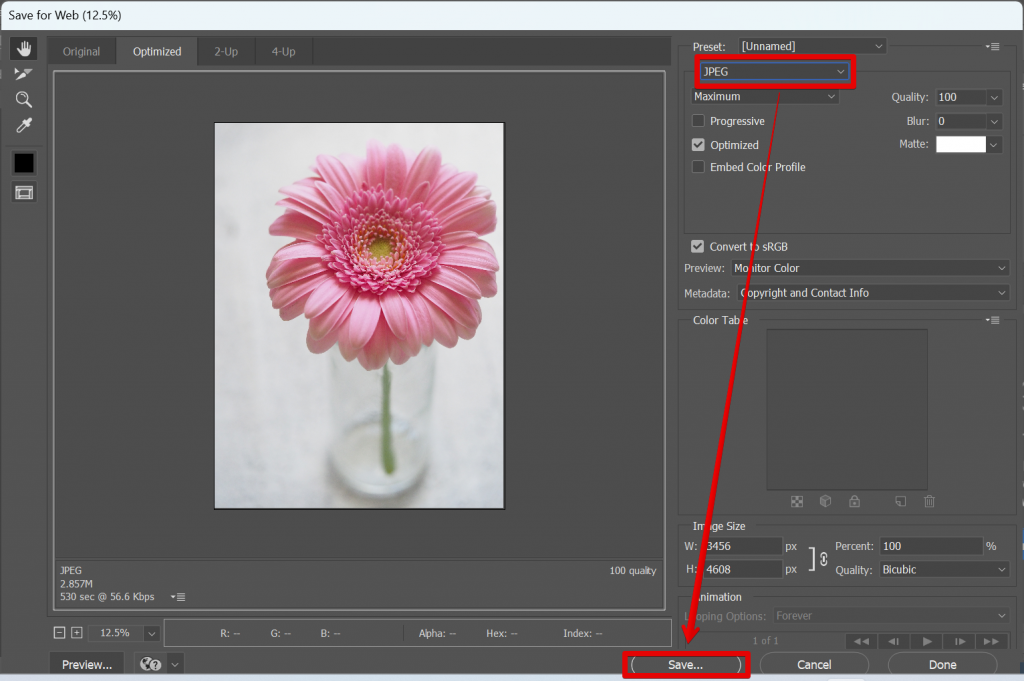Enable the Progressive checkbox
The width and height of the screenshot is (1024, 681).
[x=697, y=120]
